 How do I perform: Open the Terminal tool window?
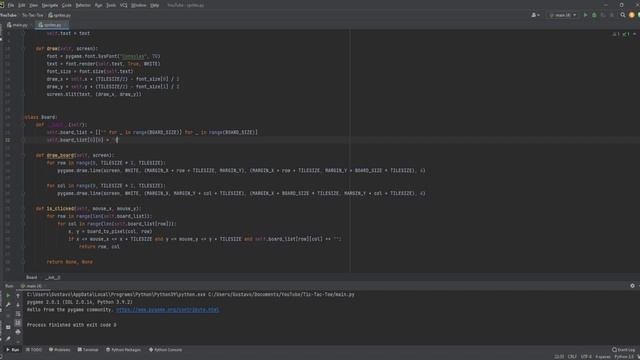[x=88, y=350]
